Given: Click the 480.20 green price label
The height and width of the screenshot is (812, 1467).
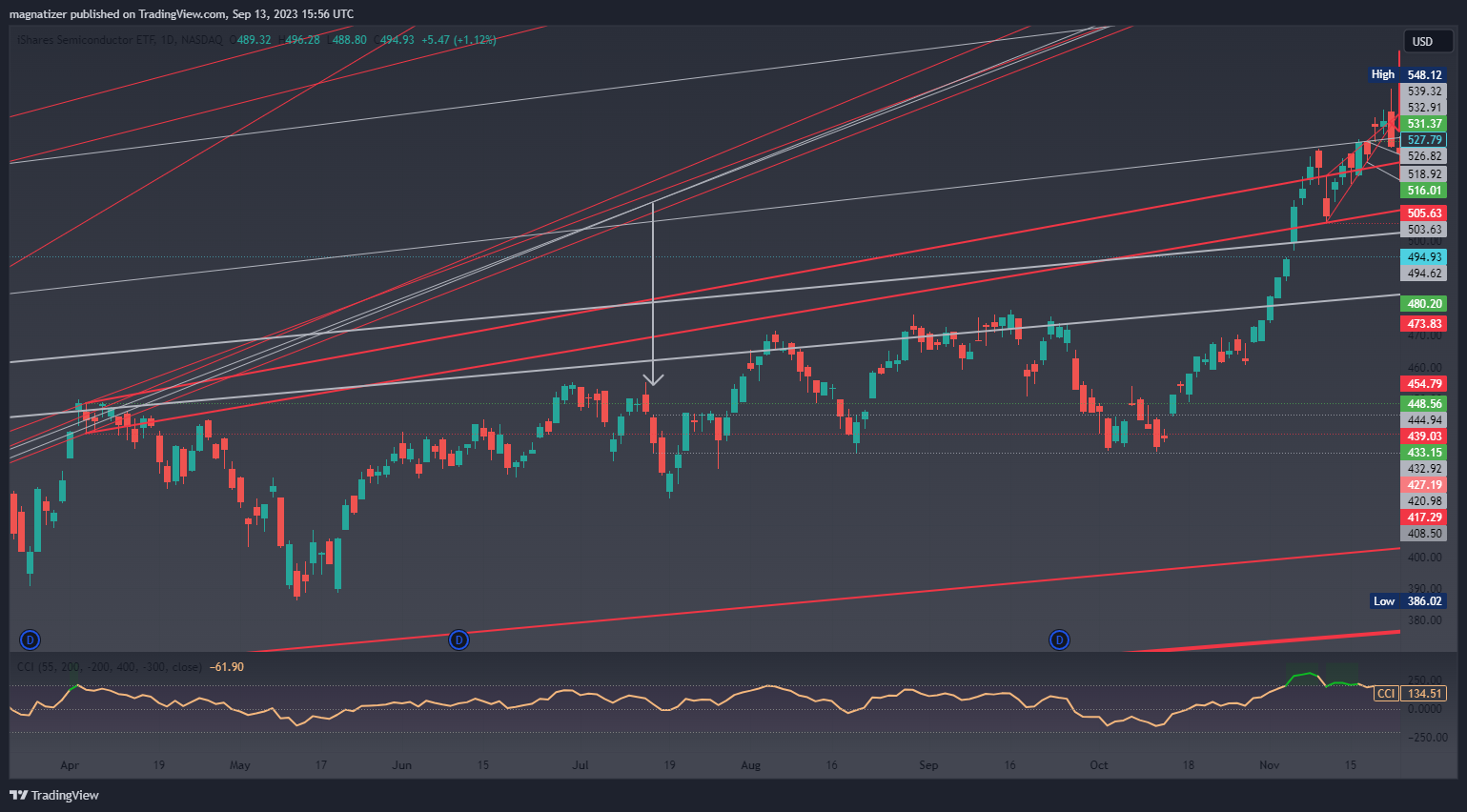Looking at the screenshot, I should click(x=1424, y=304).
